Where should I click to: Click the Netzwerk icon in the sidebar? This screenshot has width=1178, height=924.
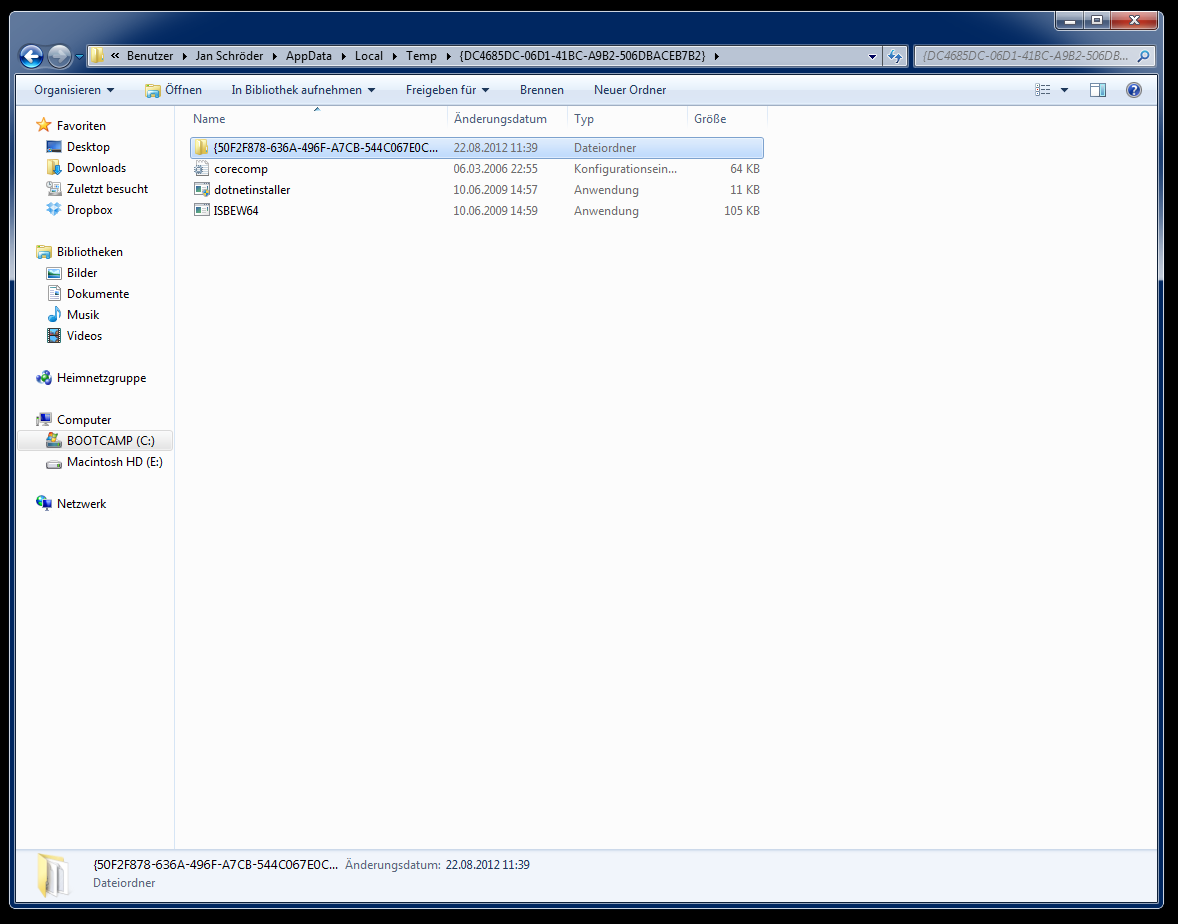click(x=44, y=503)
